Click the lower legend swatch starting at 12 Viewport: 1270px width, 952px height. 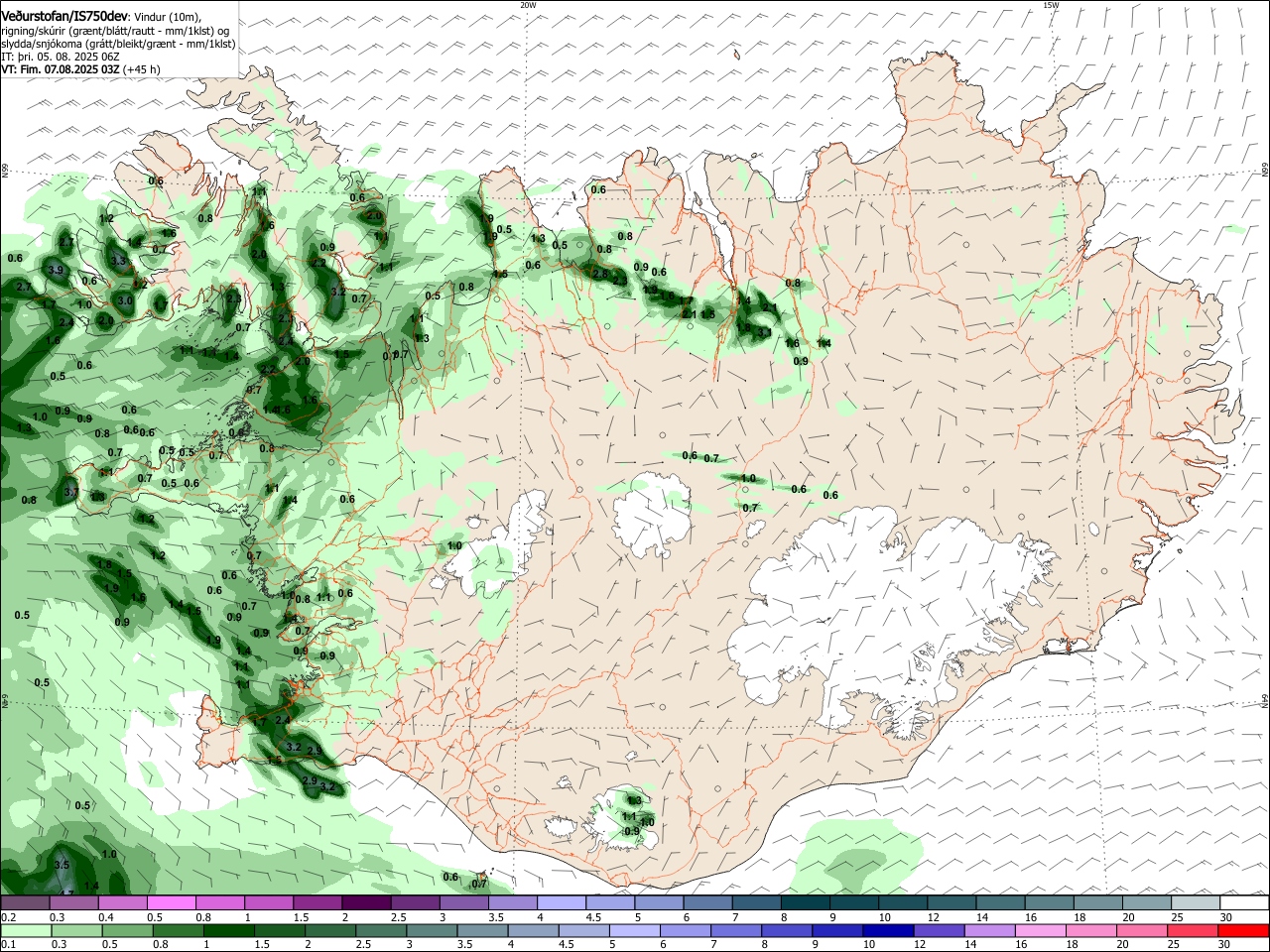click(938, 930)
